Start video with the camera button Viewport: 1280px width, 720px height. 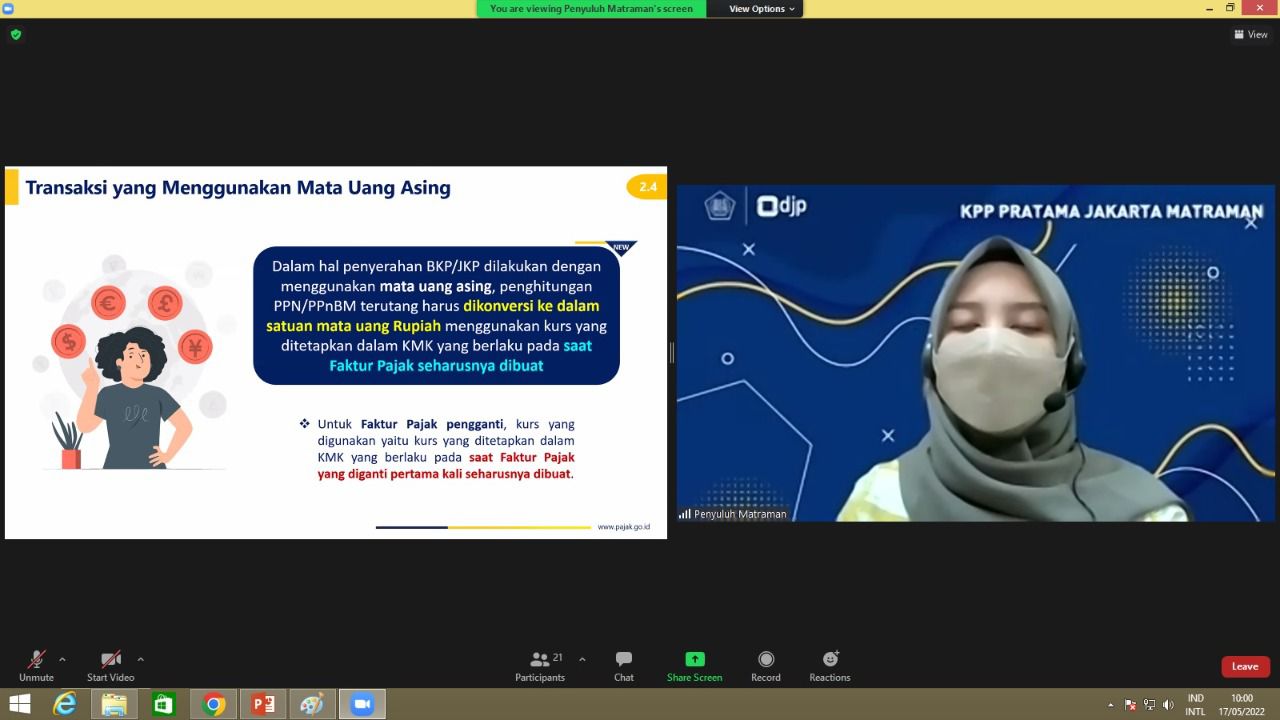(110, 665)
